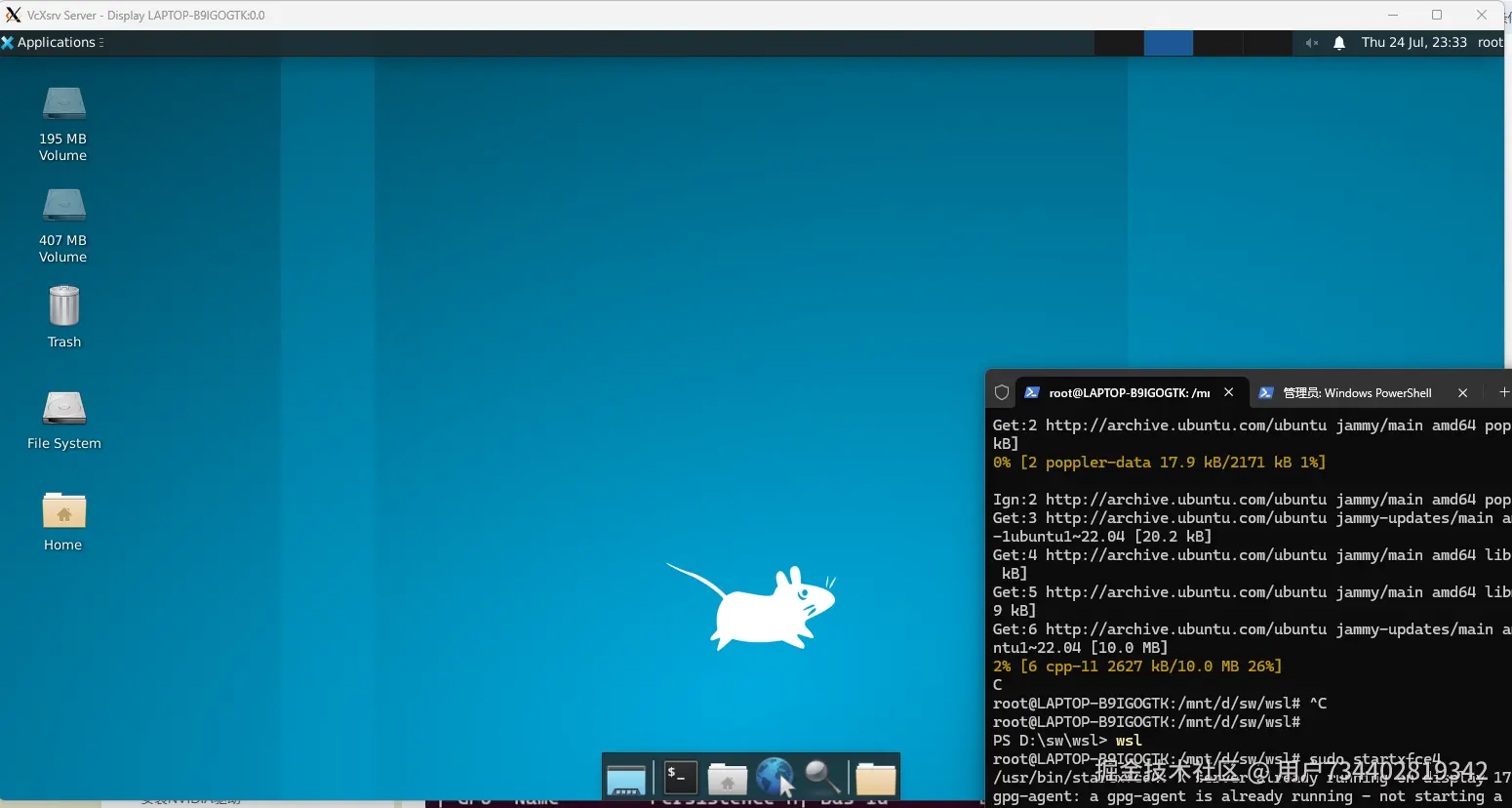
Task: Switch to the third workspace in switcher
Action: [x=1218, y=43]
